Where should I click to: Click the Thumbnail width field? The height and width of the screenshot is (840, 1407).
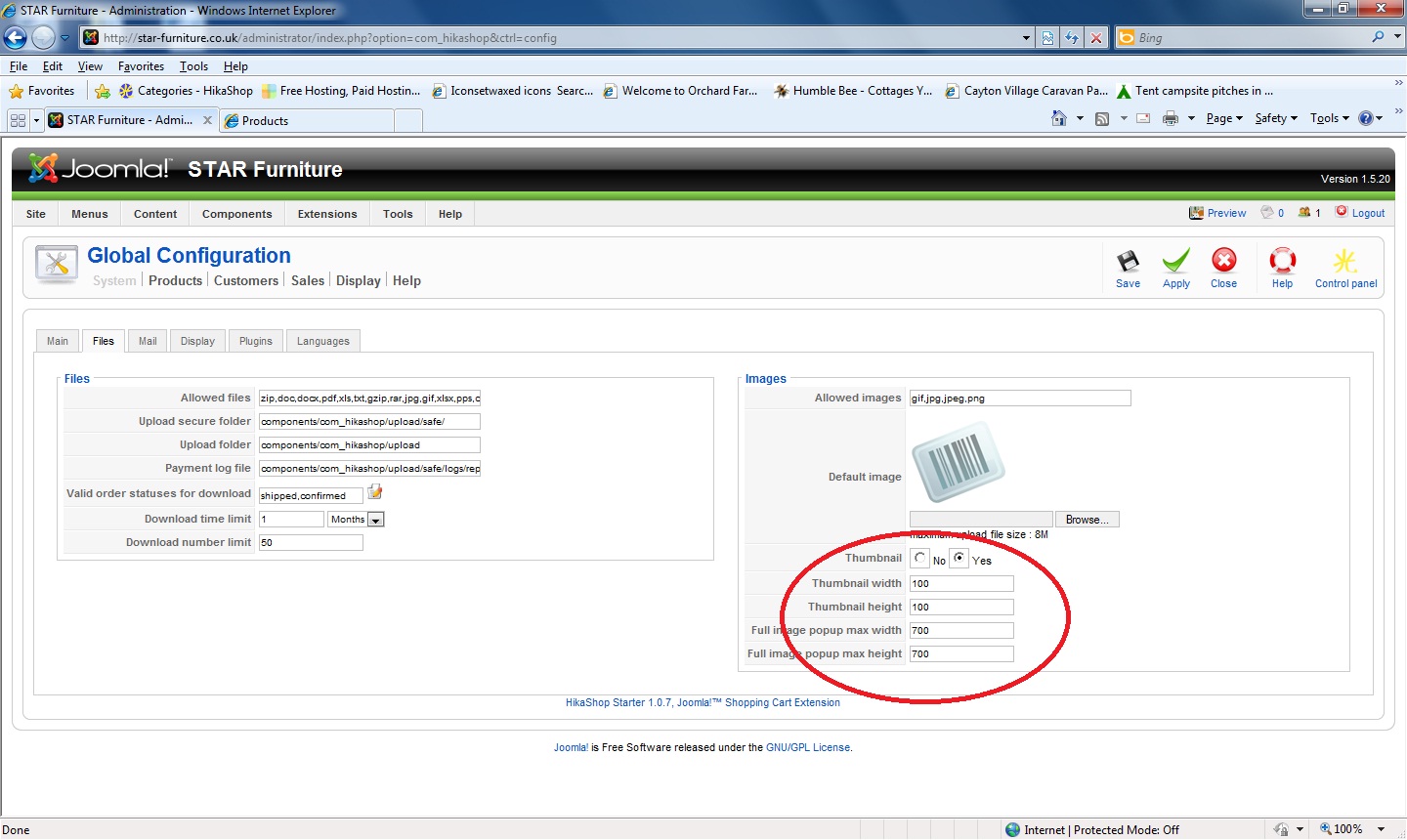point(961,583)
